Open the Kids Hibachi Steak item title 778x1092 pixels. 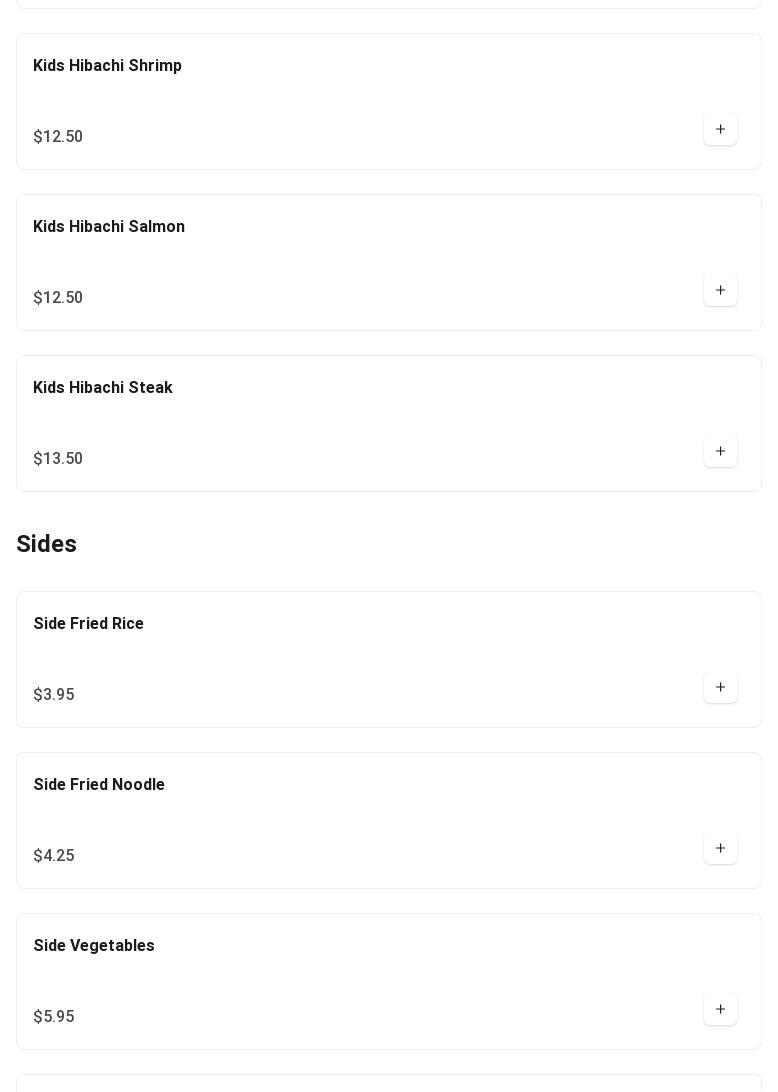point(103,388)
